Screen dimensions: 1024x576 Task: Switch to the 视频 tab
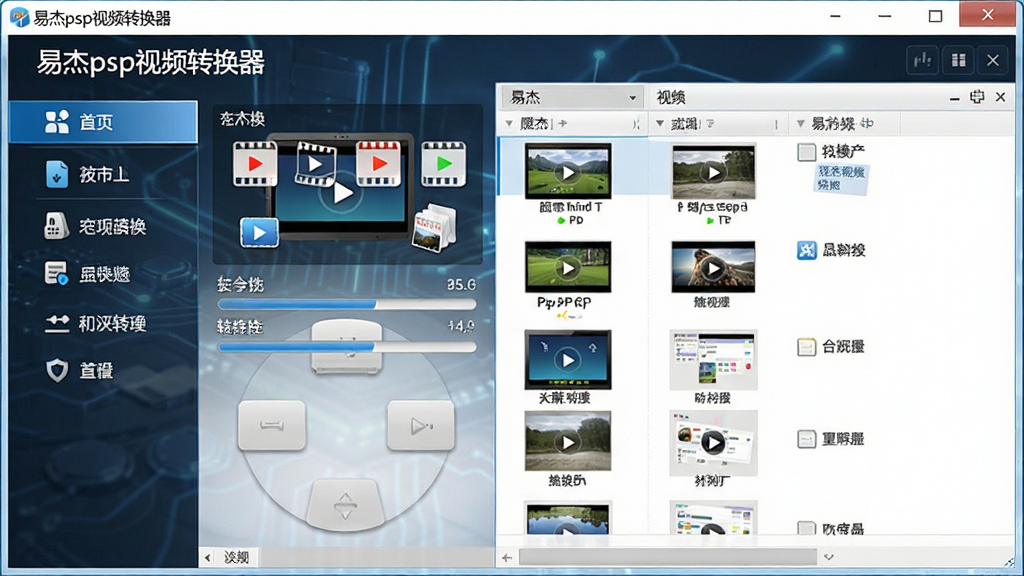coord(671,98)
